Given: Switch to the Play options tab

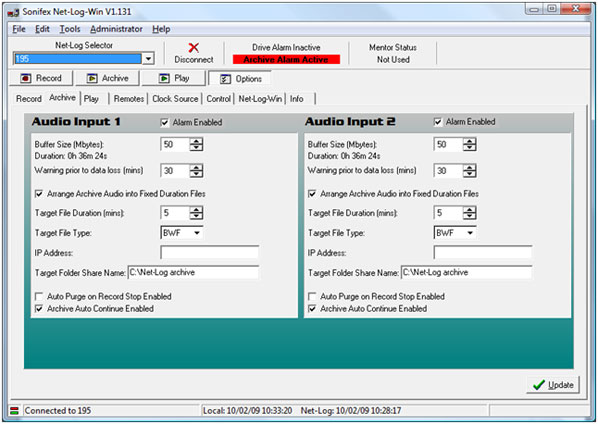Looking at the screenshot, I should click(91, 99).
